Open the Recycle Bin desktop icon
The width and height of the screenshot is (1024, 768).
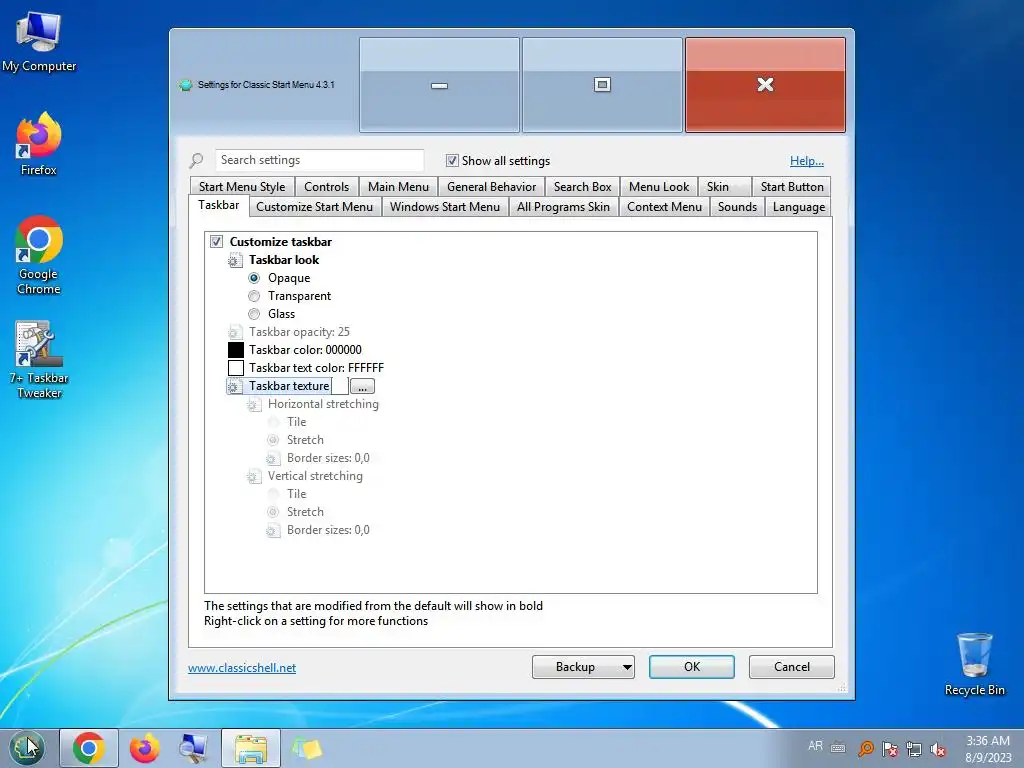[974, 664]
